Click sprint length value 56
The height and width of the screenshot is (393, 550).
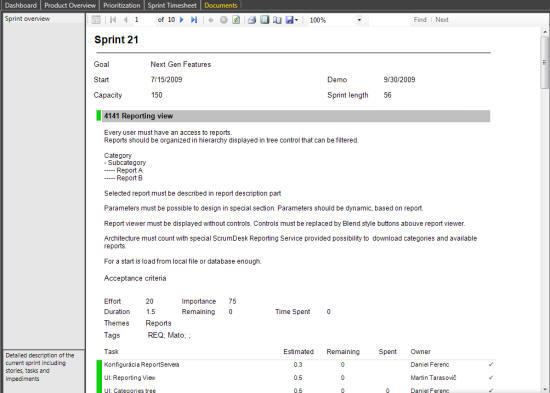(x=387, y=95)
